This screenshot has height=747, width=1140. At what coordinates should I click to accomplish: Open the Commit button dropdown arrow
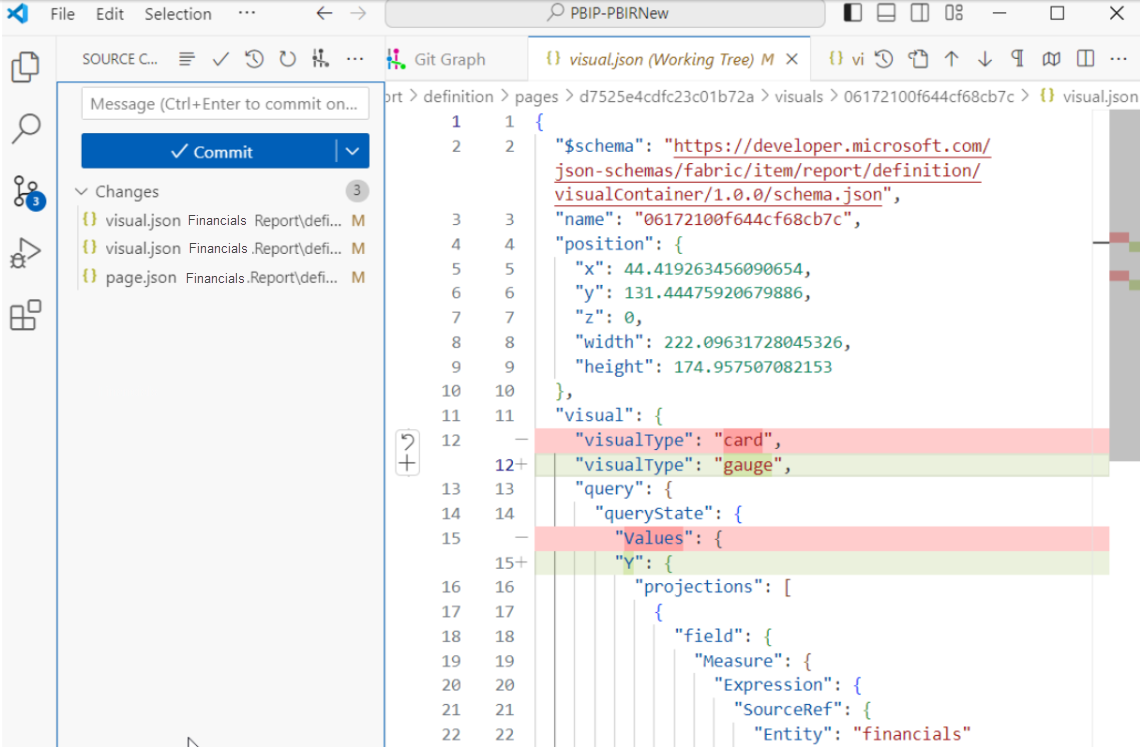pos(352,151)
